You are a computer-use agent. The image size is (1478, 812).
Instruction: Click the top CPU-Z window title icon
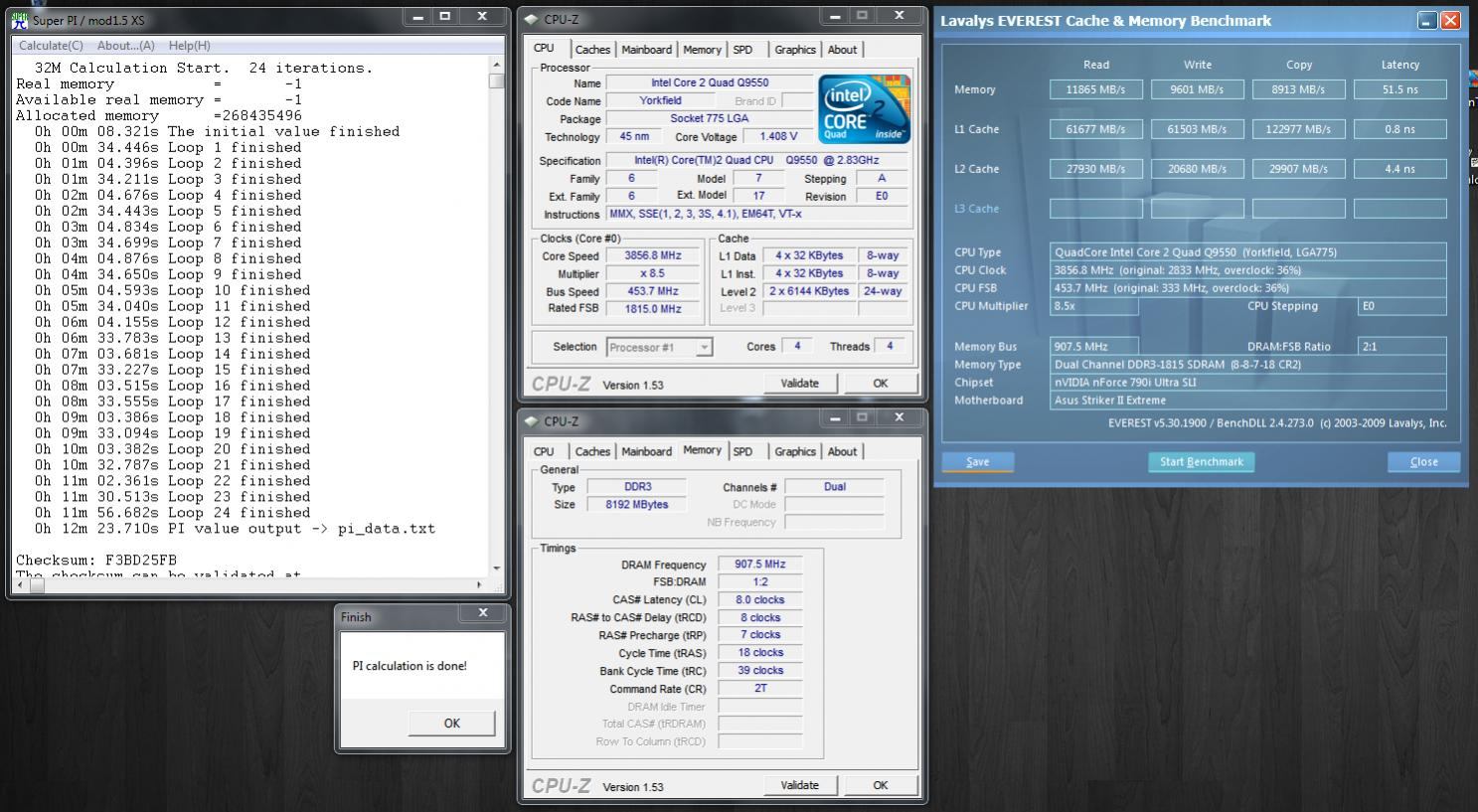tap(531, 19)
